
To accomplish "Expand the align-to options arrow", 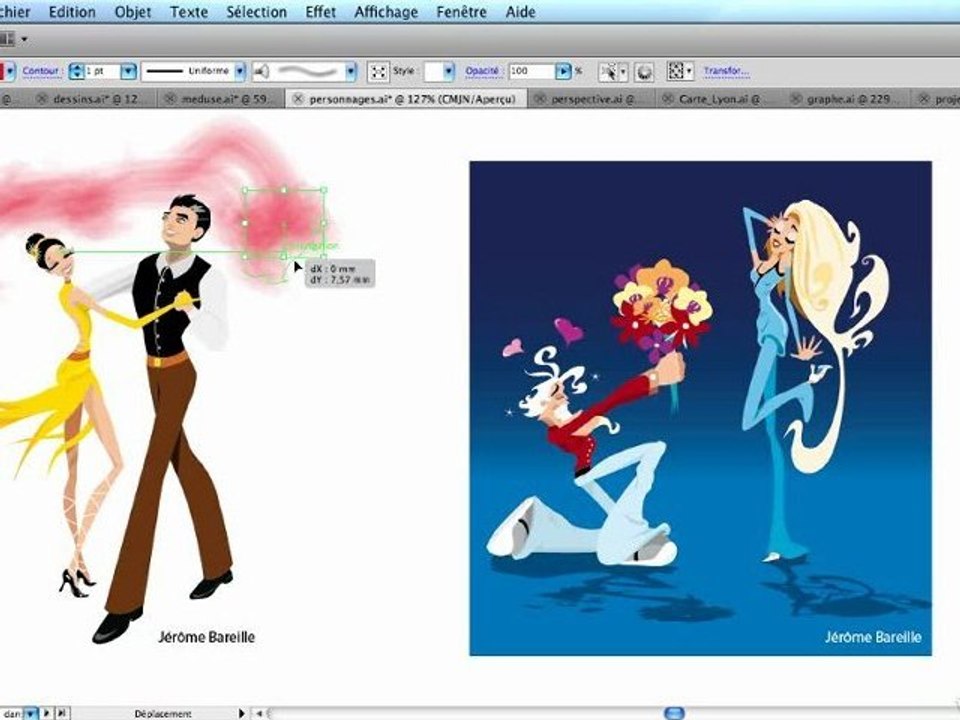I will 689,72.
